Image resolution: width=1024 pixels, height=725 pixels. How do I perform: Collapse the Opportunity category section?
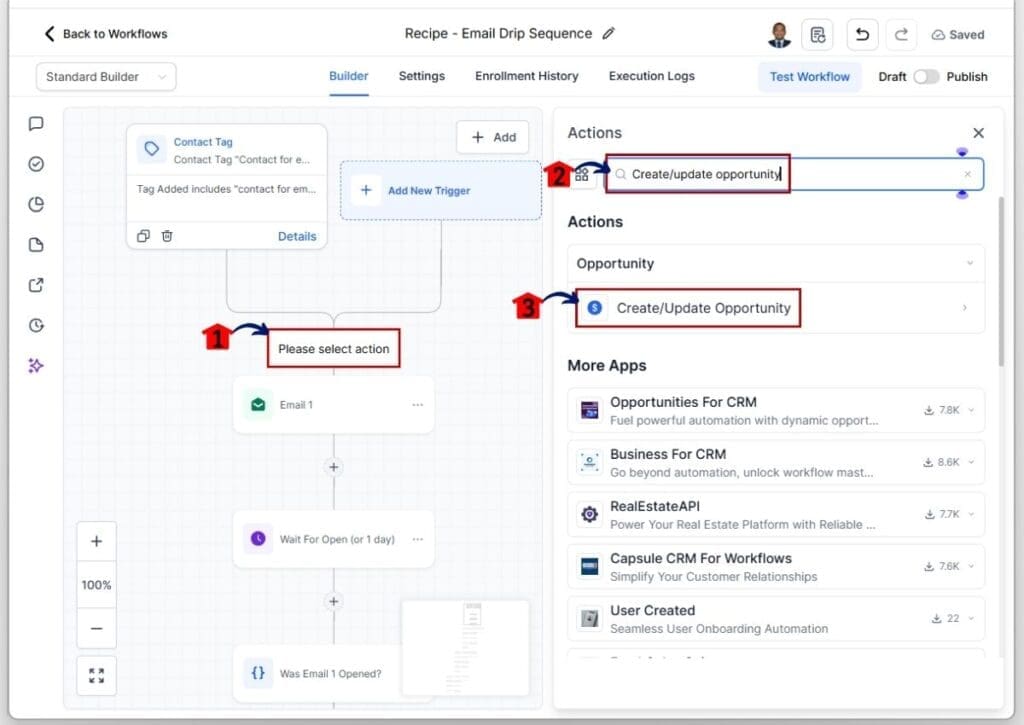pos(969,264)
